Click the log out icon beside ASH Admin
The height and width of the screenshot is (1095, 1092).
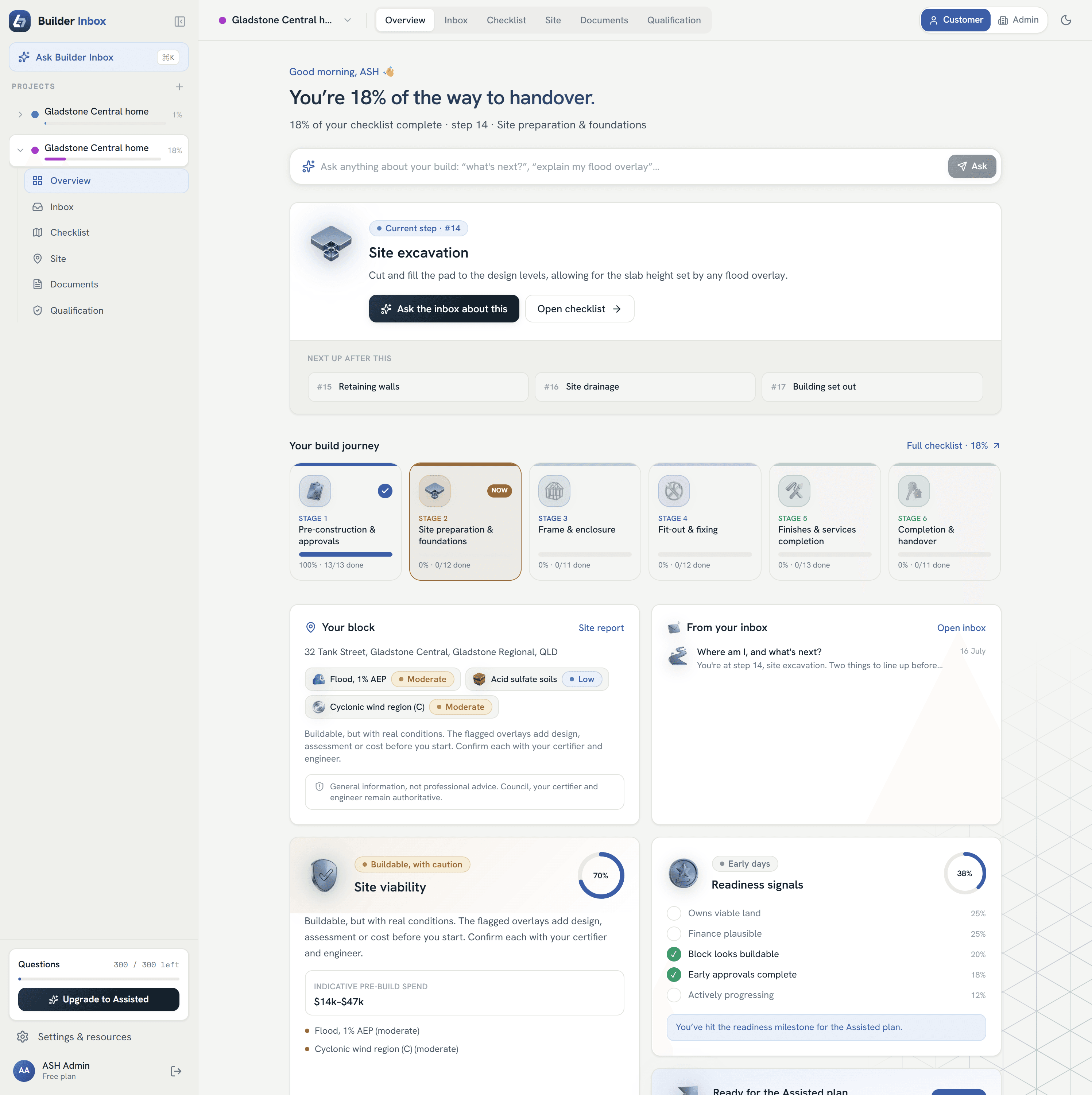pyautogui.click(x=176, y=1071)
